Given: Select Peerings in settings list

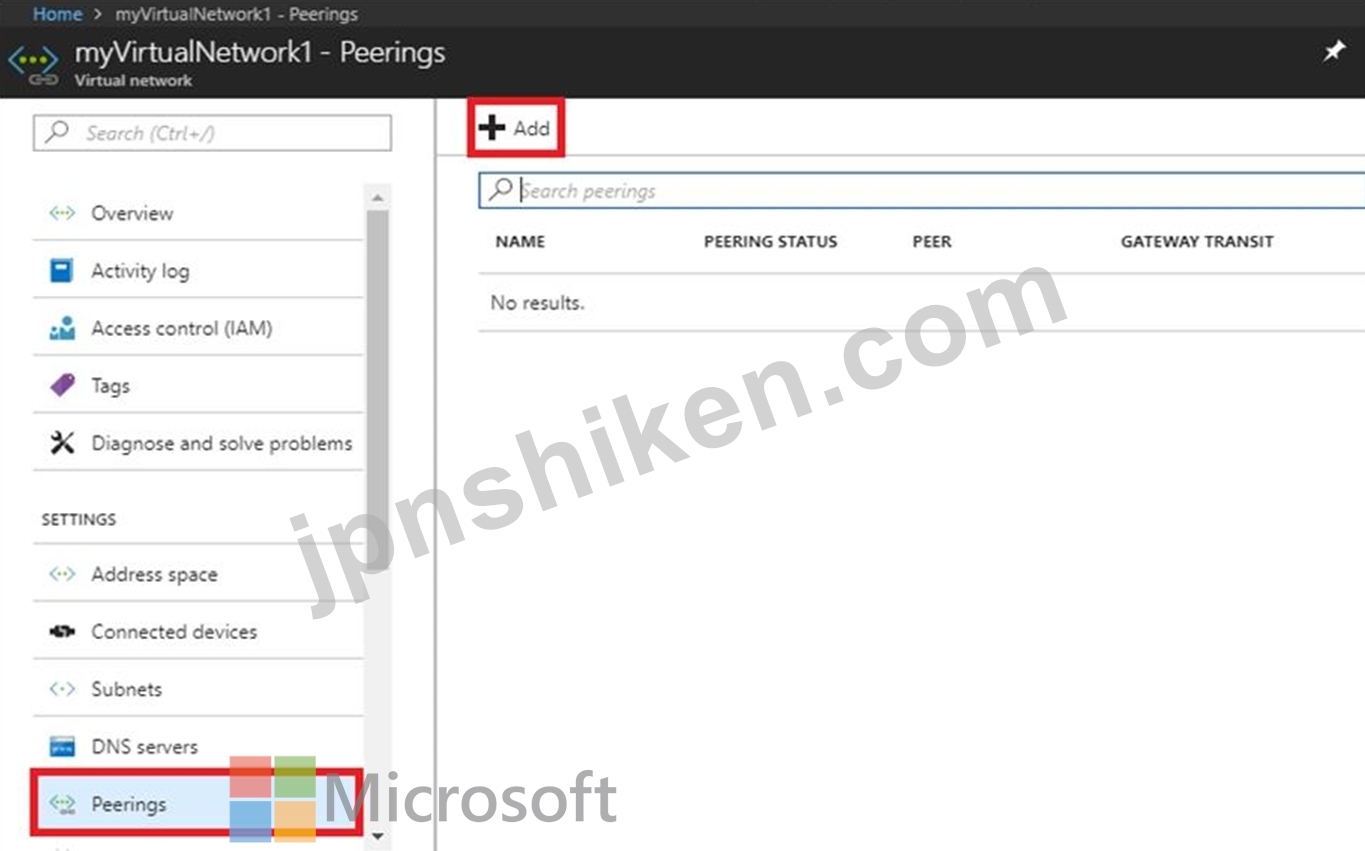Looking at the screenshot, I should click(x=198, y=803).
